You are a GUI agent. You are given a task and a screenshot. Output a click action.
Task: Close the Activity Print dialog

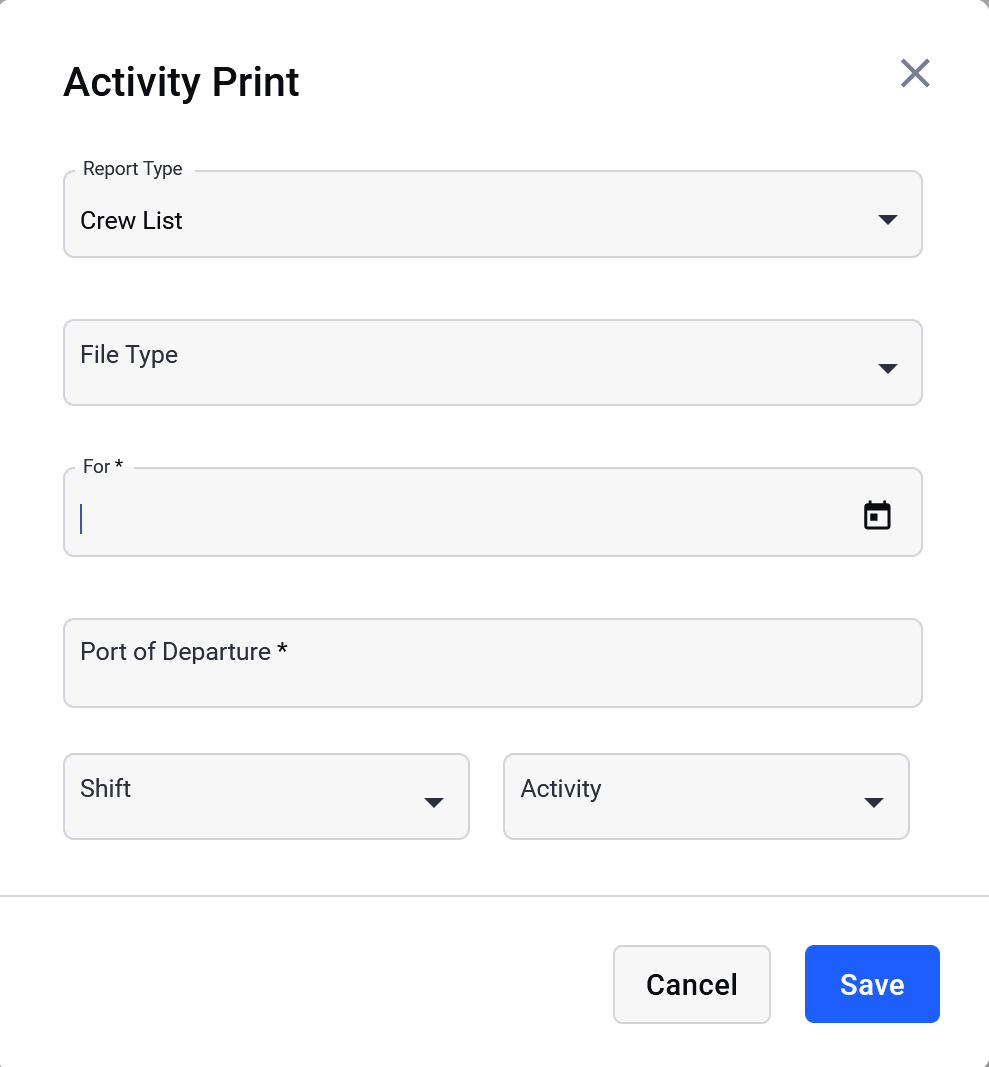click(915, 73)
